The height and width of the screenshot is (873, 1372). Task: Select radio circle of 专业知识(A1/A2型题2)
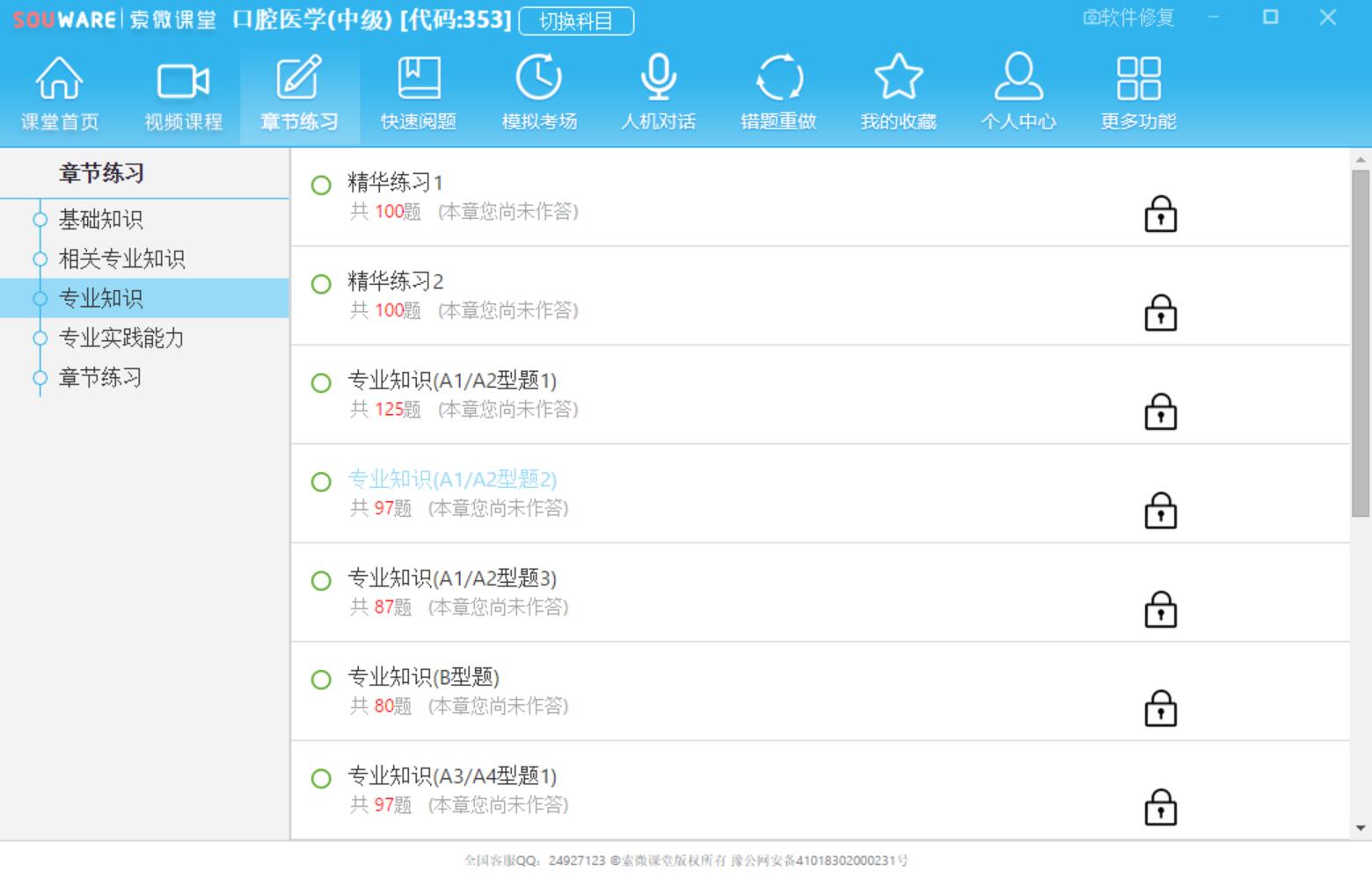(321, 482)
